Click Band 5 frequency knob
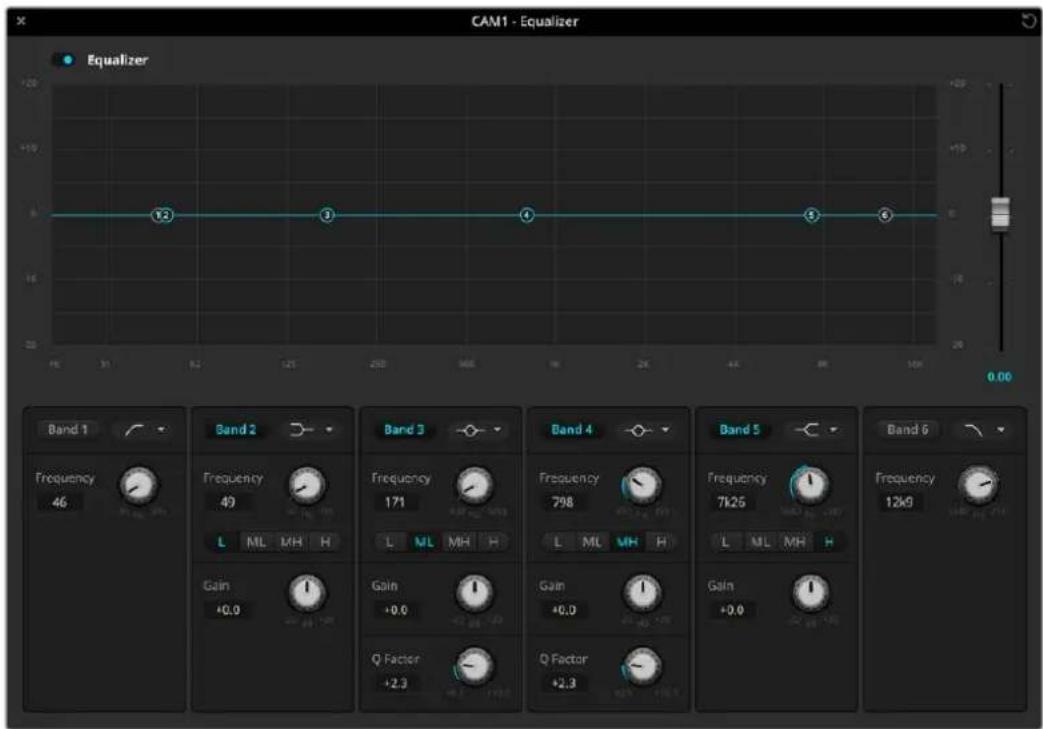 click(810, 485)
